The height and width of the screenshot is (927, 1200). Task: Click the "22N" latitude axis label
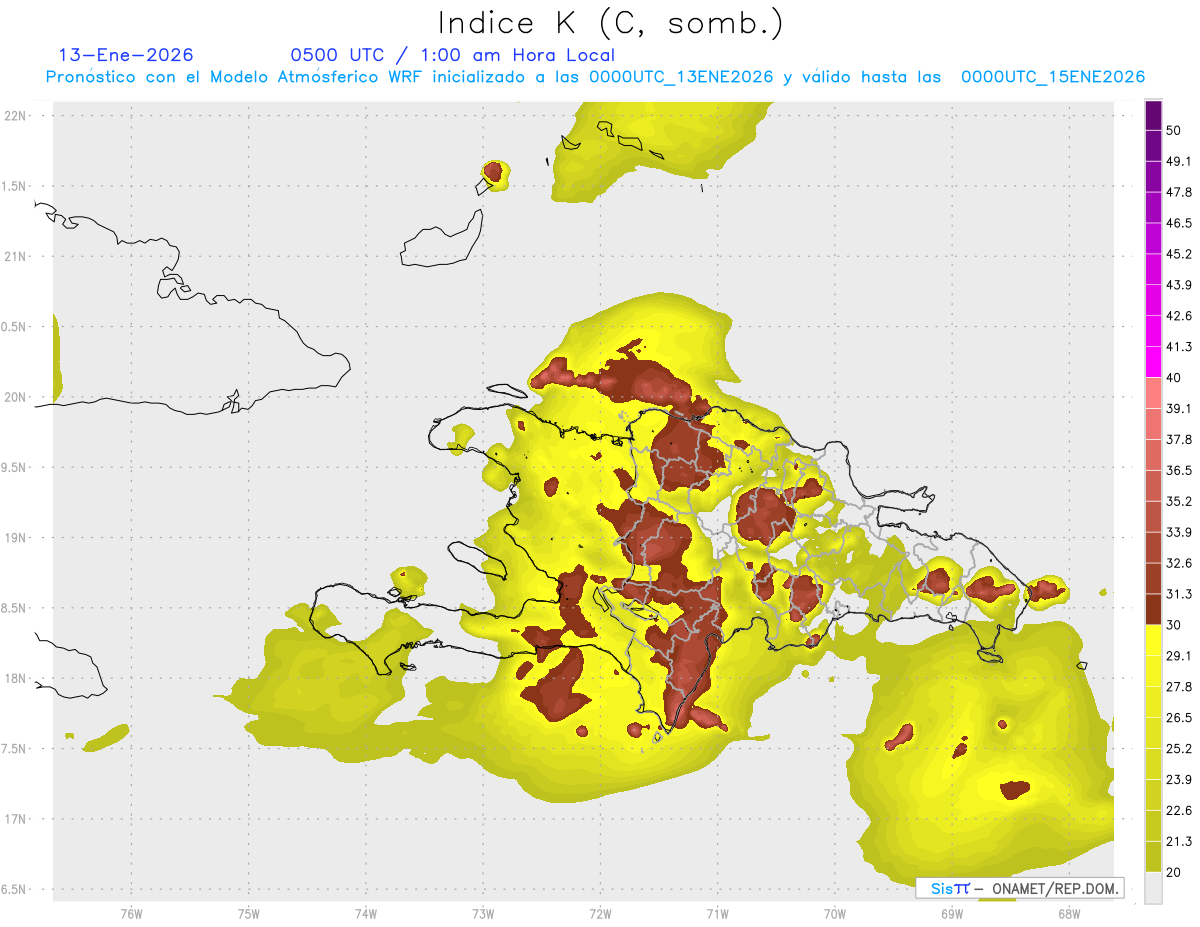coord(16,115)
